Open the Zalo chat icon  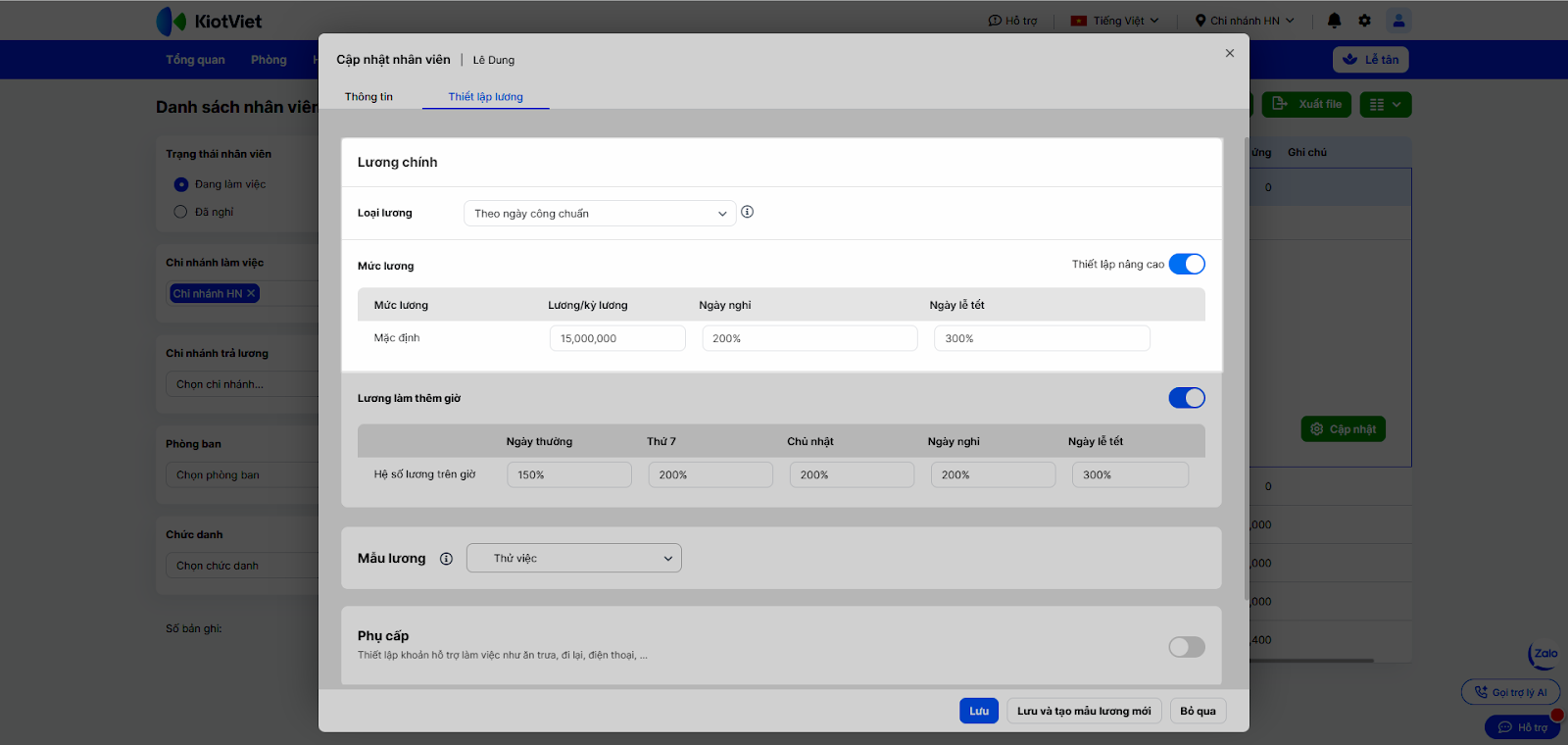tap(1544, 655)
